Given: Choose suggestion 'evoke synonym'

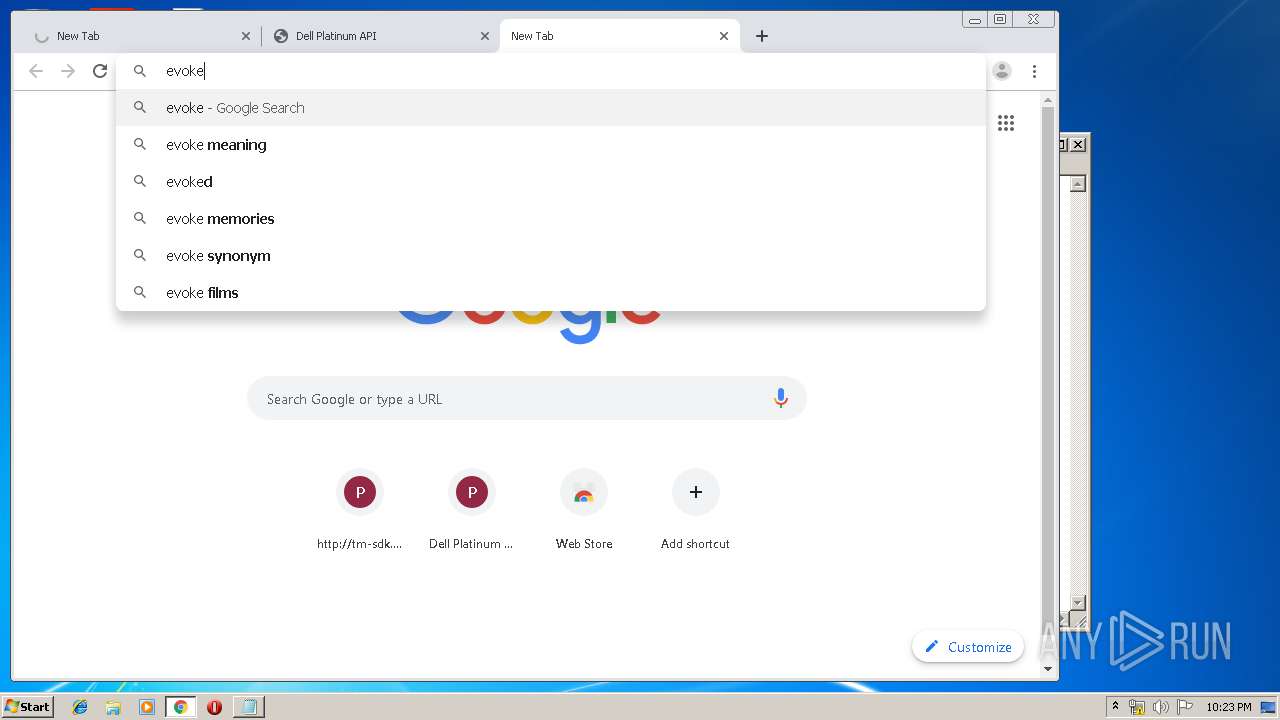Looking at the screenshot, I should [x=551, y=256].
